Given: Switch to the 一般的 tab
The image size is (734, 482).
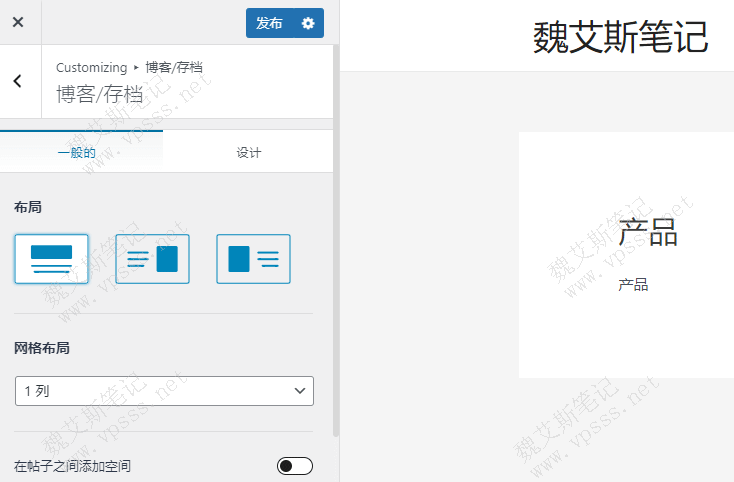Looking at the screenshot, I should coord(81,152).
